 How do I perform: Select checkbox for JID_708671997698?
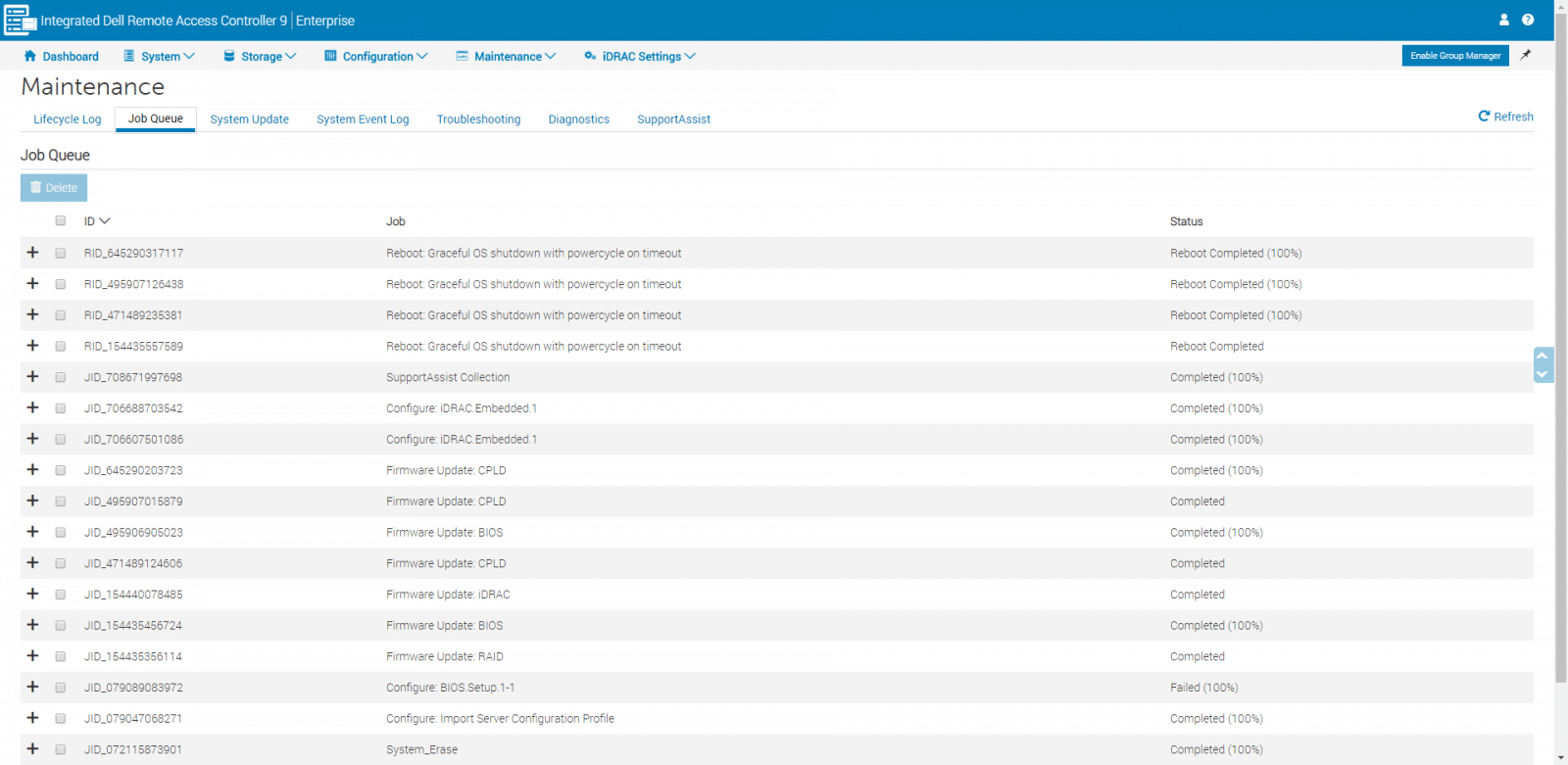tap(61, 377)
